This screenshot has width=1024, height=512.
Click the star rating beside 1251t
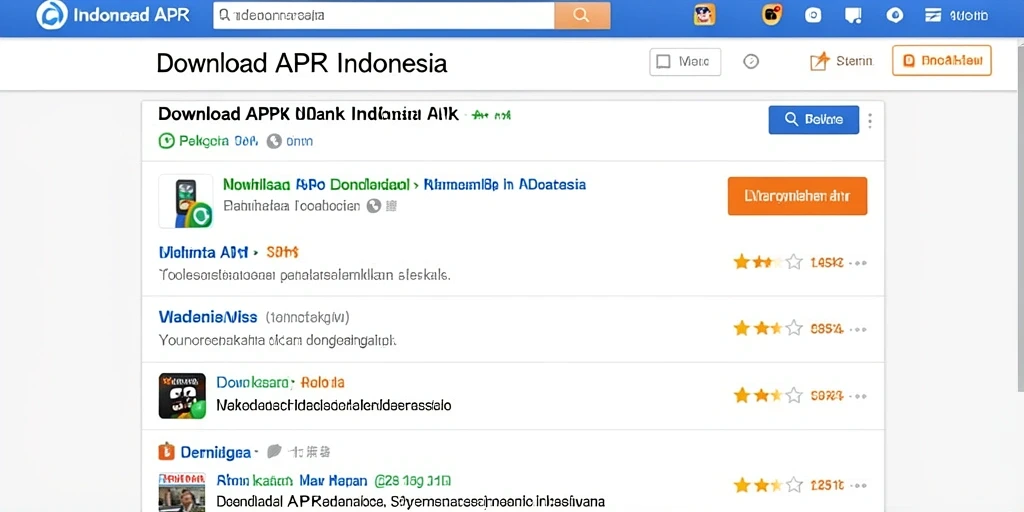(x=767, y=485)
